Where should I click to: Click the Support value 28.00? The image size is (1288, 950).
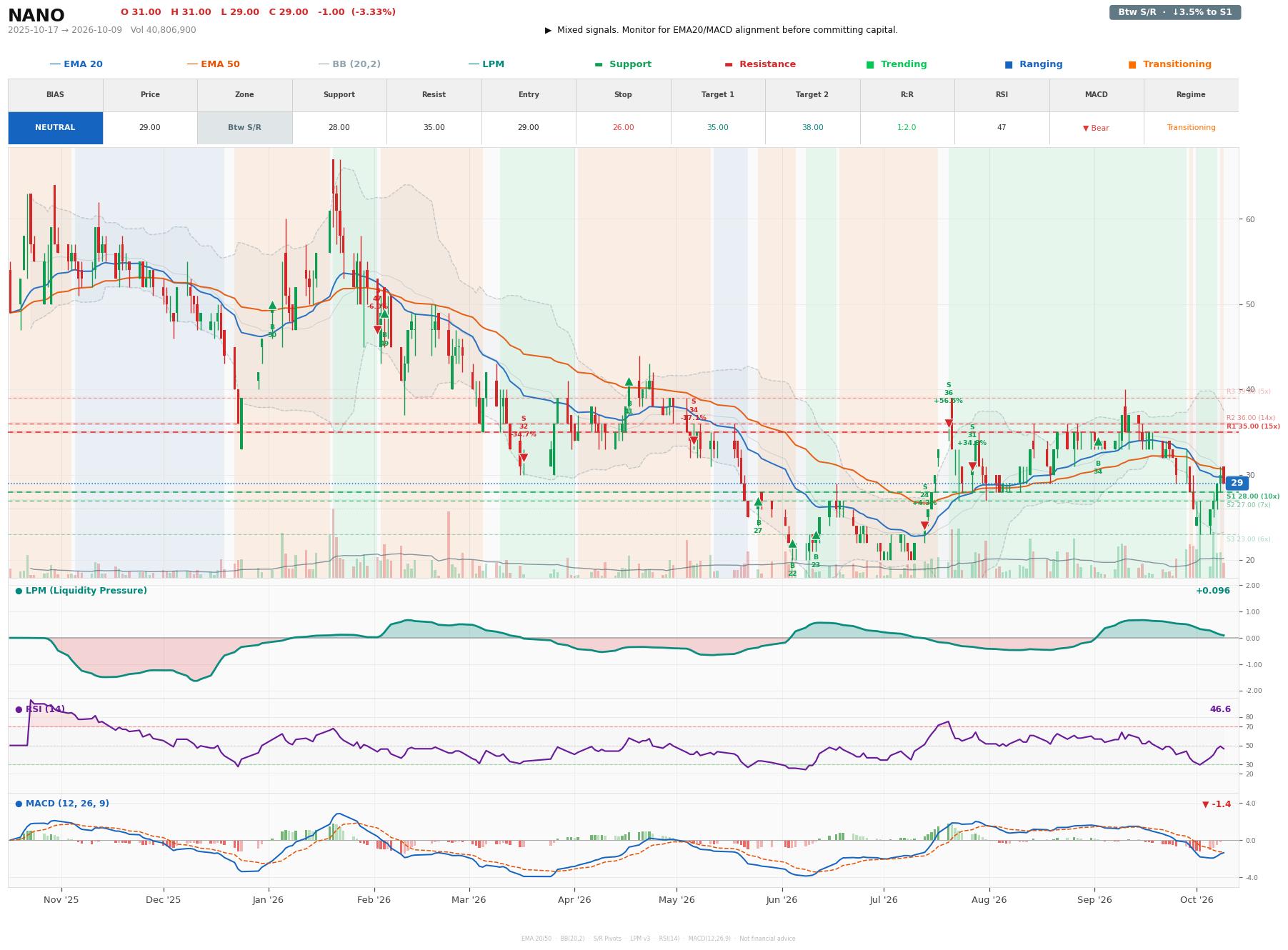tap(339, 128)
